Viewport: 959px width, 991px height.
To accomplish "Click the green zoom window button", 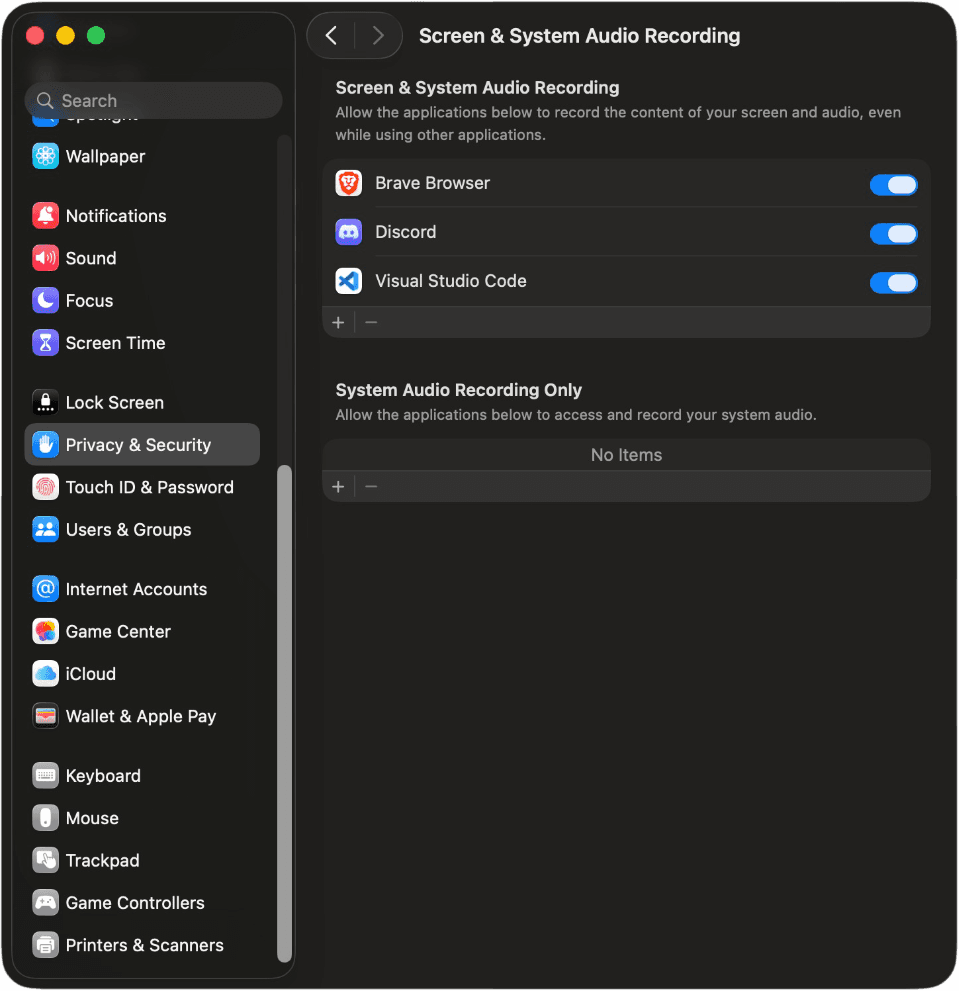I will (96, 35).
